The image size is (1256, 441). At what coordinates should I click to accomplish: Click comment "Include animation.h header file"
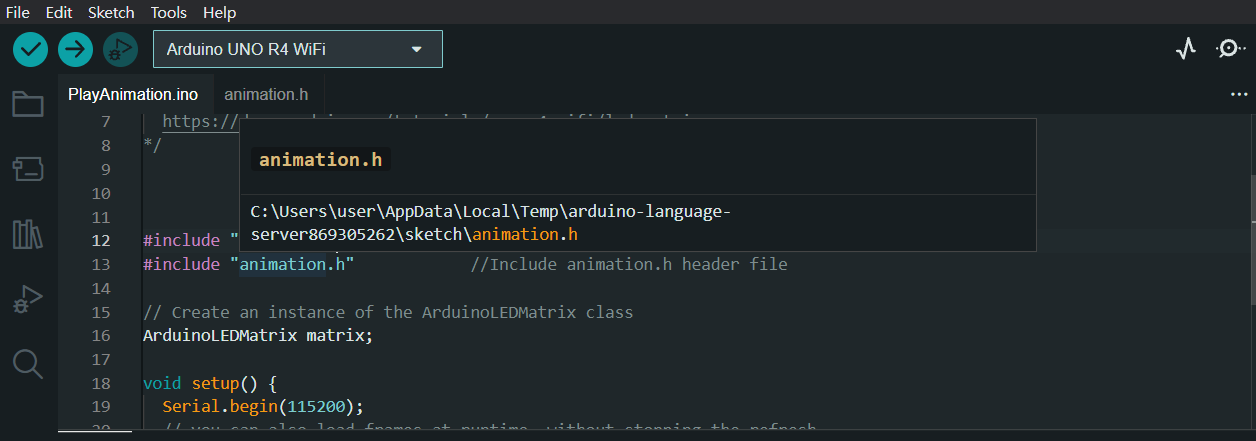[x=629, y=265]
